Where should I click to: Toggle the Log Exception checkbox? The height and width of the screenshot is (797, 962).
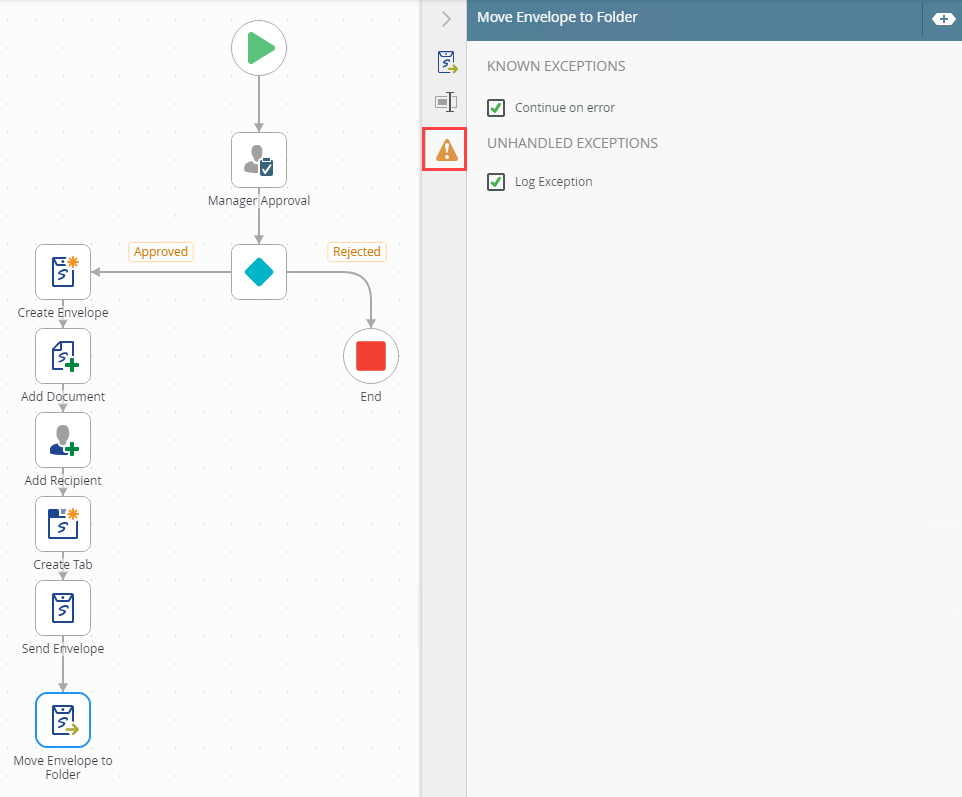point(496,182)
